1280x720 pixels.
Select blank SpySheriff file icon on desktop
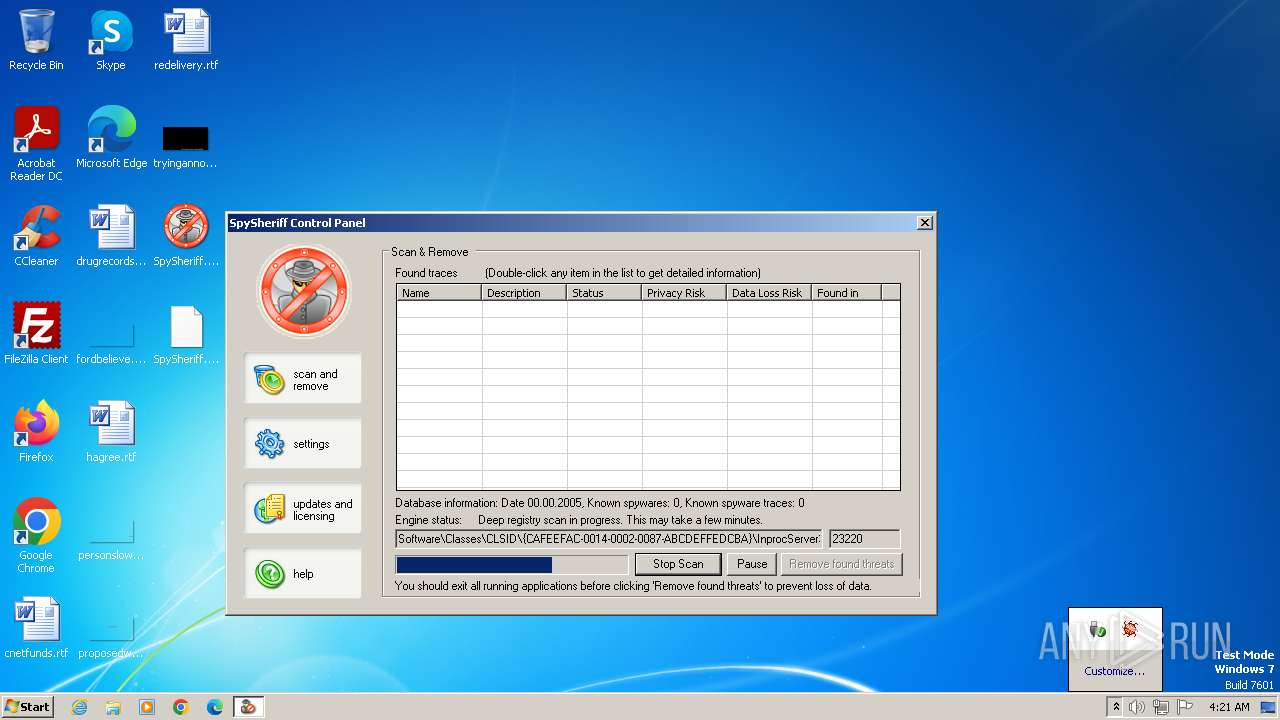[x=186, y=334]
